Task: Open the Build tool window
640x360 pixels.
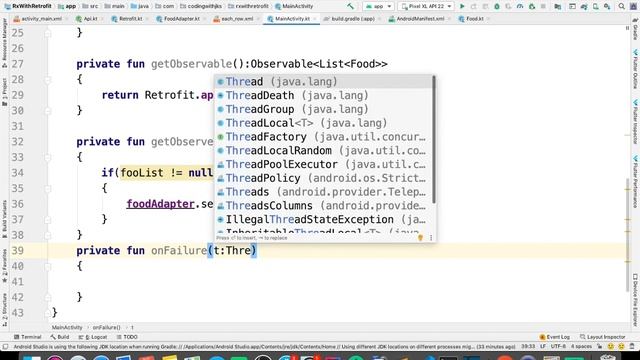Action: pyautogui.click(x=60, y=337)
